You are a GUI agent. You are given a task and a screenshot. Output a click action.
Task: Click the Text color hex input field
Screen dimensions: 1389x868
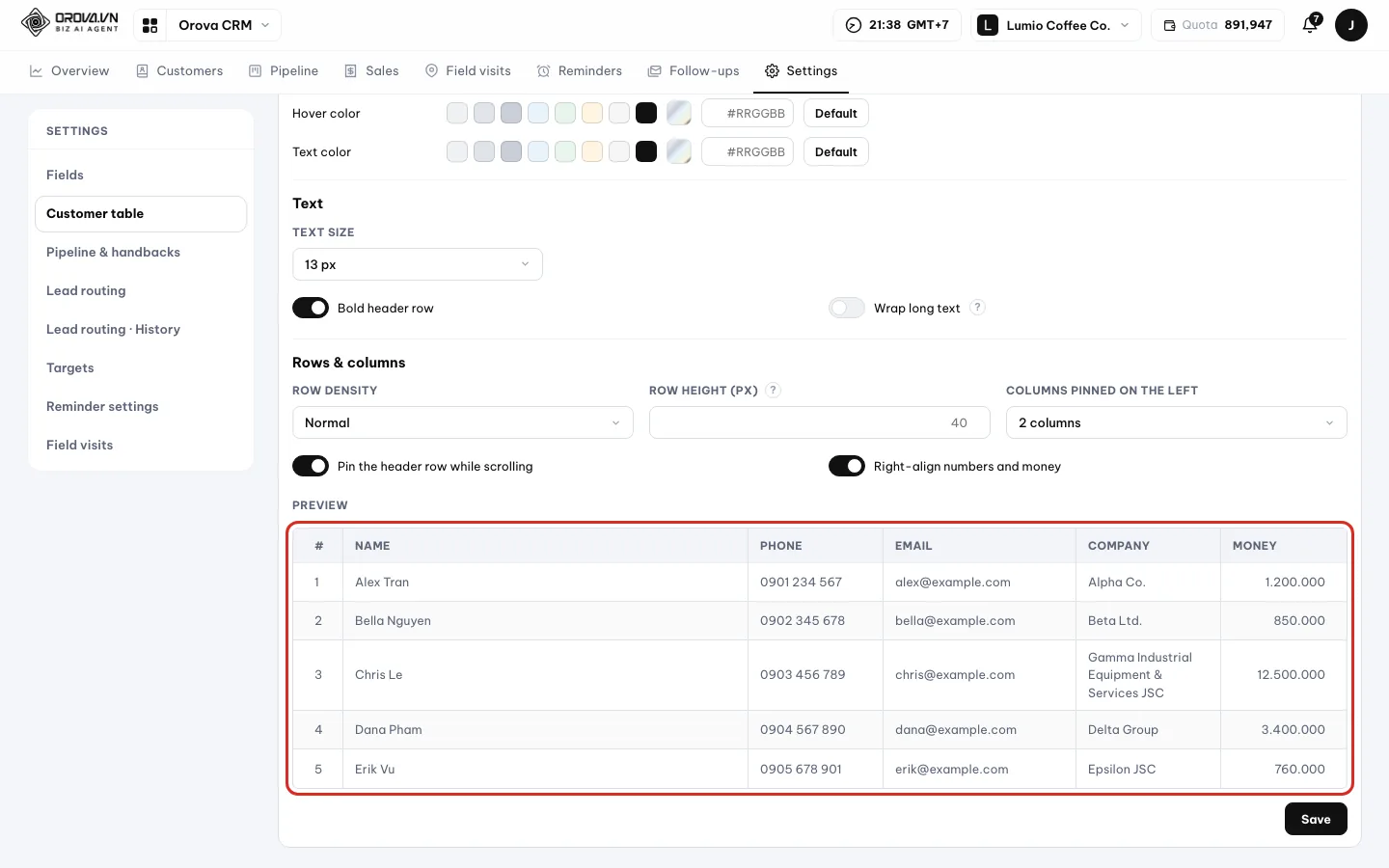[748, 151]
